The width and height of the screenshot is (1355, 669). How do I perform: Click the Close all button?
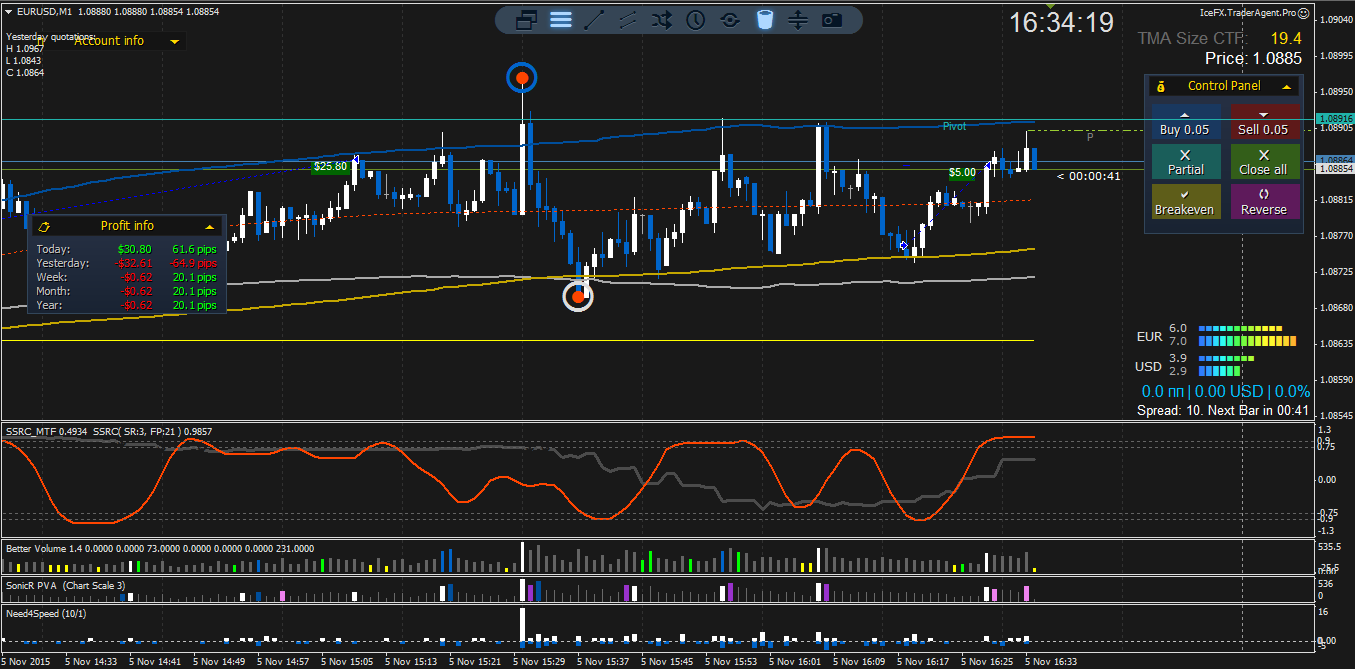[x=1264, y=162]
